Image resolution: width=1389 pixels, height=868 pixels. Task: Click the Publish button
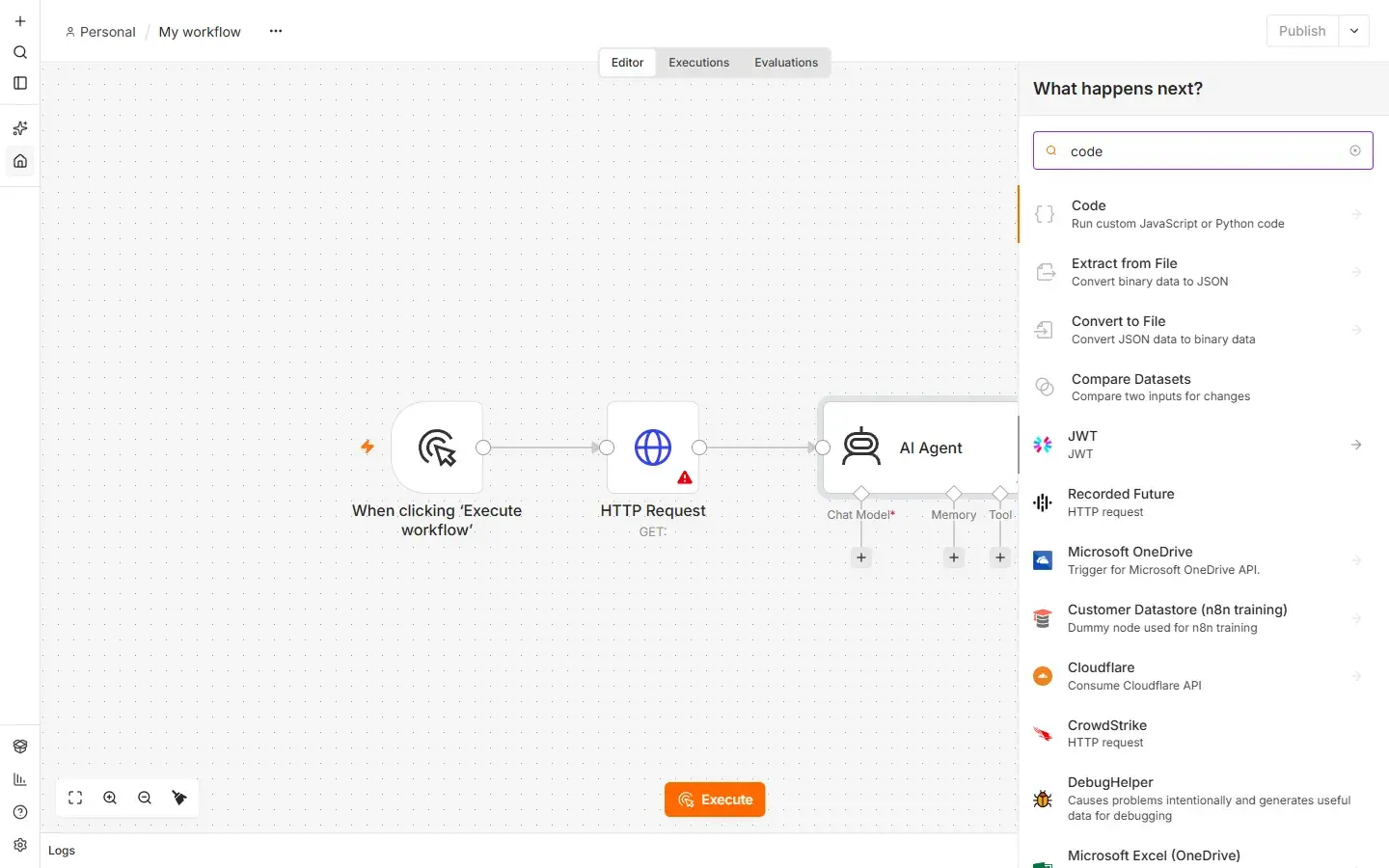tap(1302, 31)
